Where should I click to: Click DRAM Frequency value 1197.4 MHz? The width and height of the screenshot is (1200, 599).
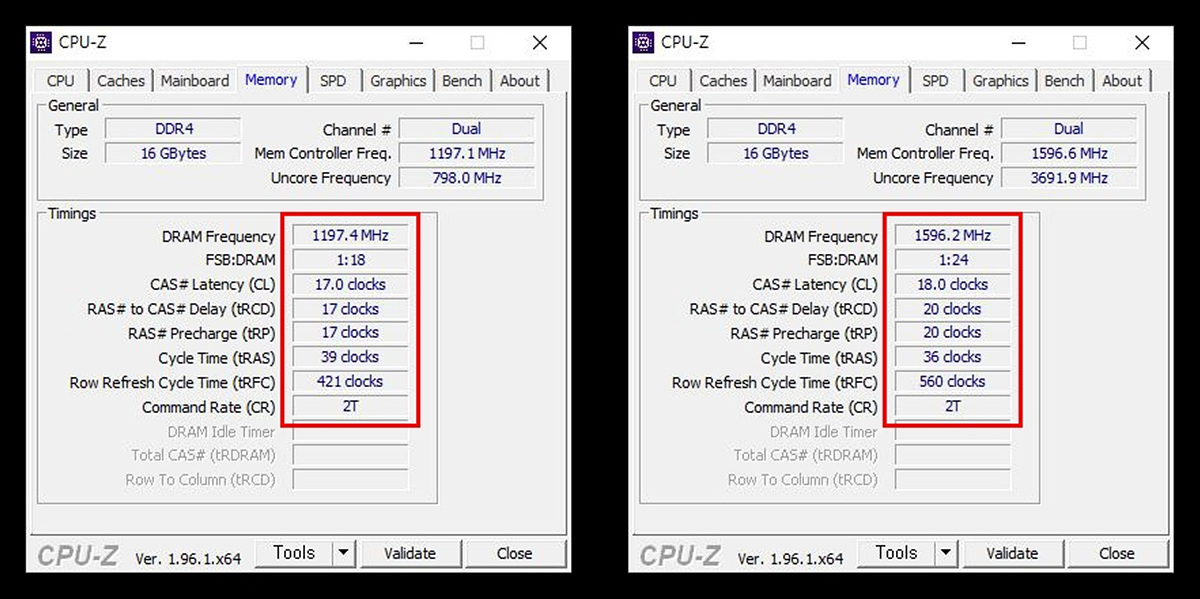(x=350, y=236)
